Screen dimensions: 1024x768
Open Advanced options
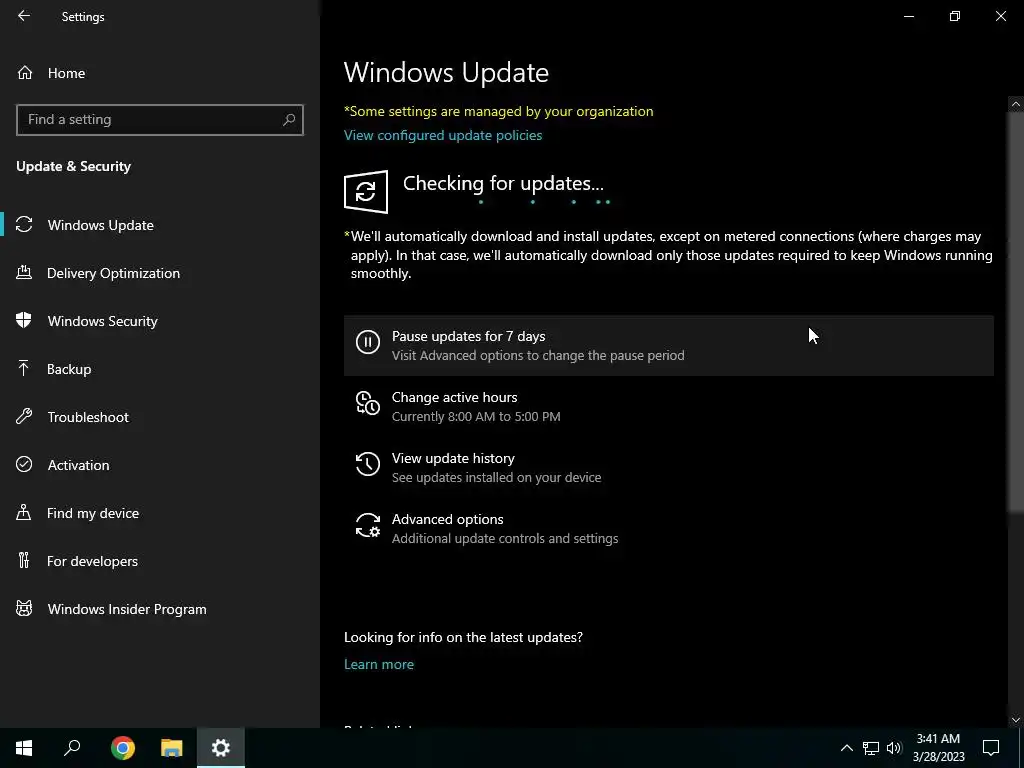(669, 528)
